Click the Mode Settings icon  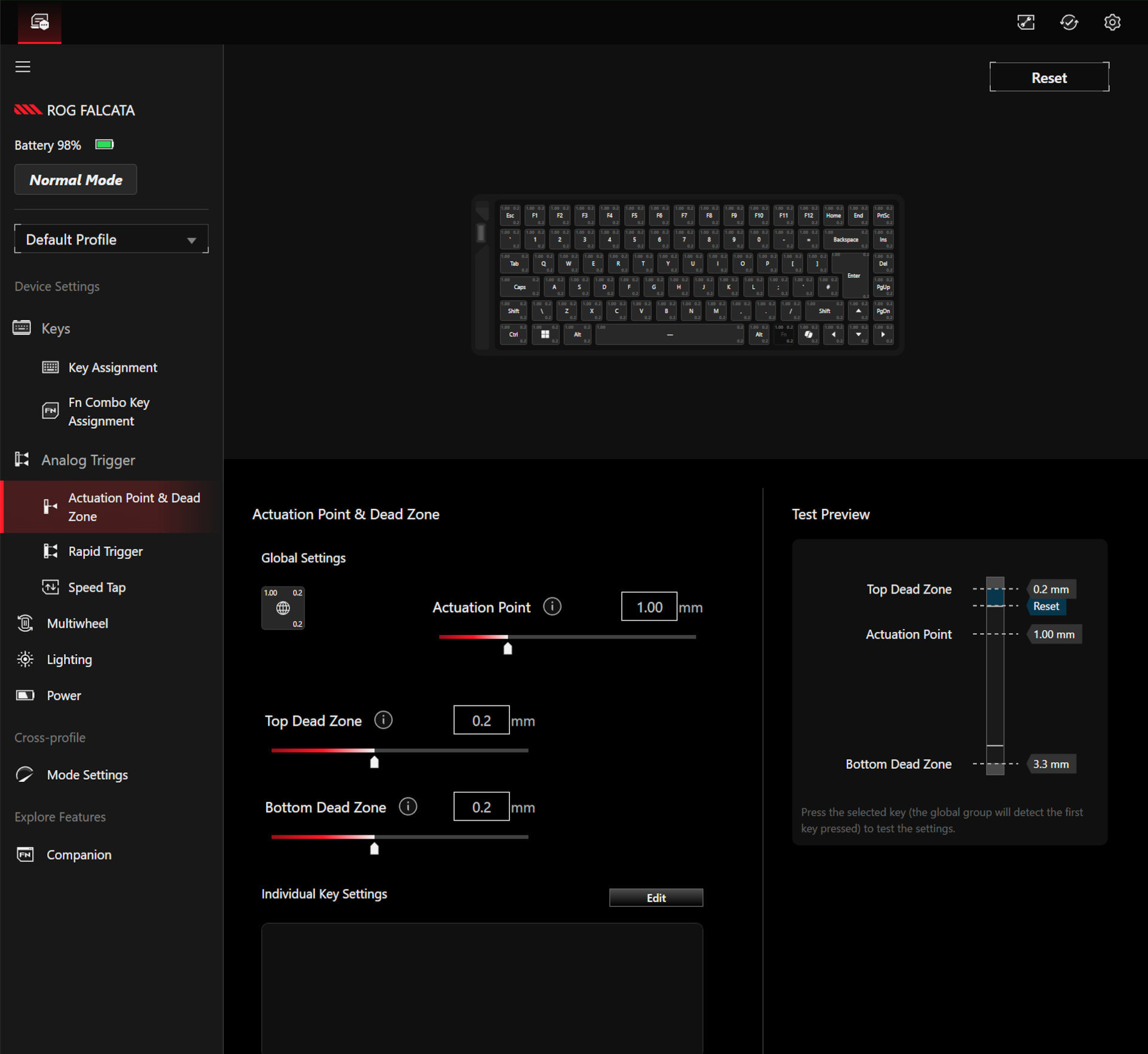point(25,774)
